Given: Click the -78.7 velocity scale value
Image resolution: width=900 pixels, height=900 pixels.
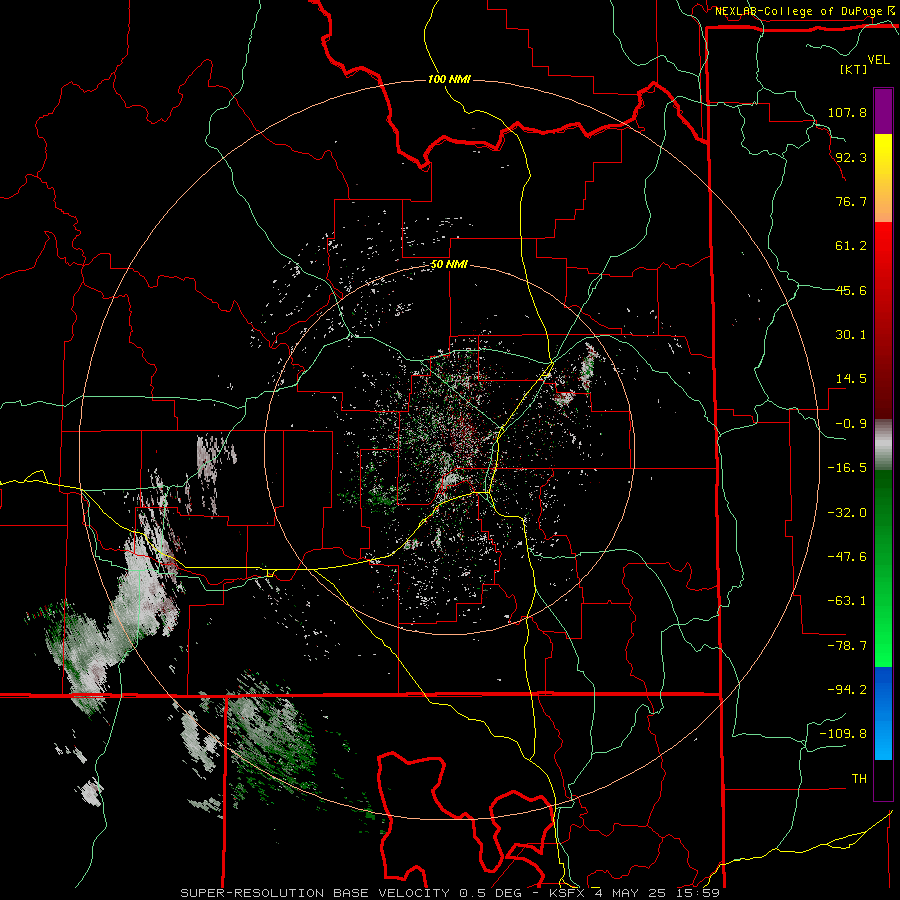Looking at the screenshot, I should [x=847, y=646].
